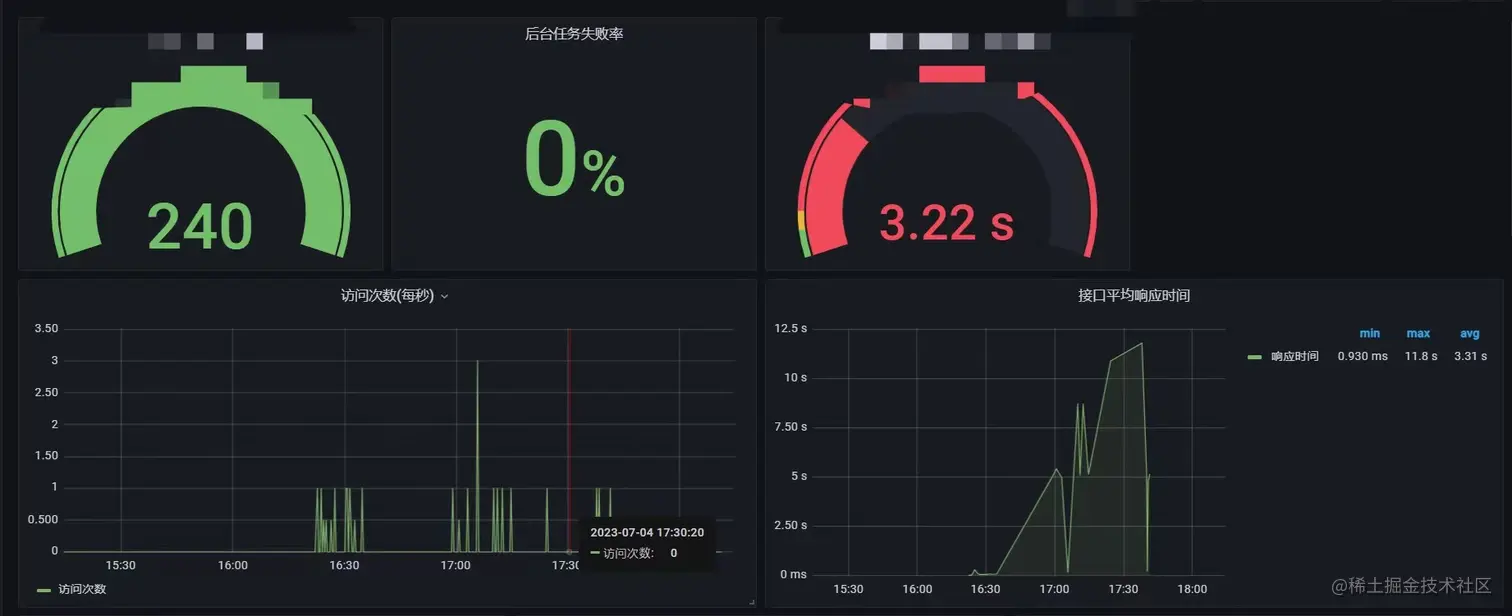Click 17:00 x-axis label on 接口平均响应时间 chart
Image resolution: width=1512 pixels, height=616 pixels.
pos(1054,589)
